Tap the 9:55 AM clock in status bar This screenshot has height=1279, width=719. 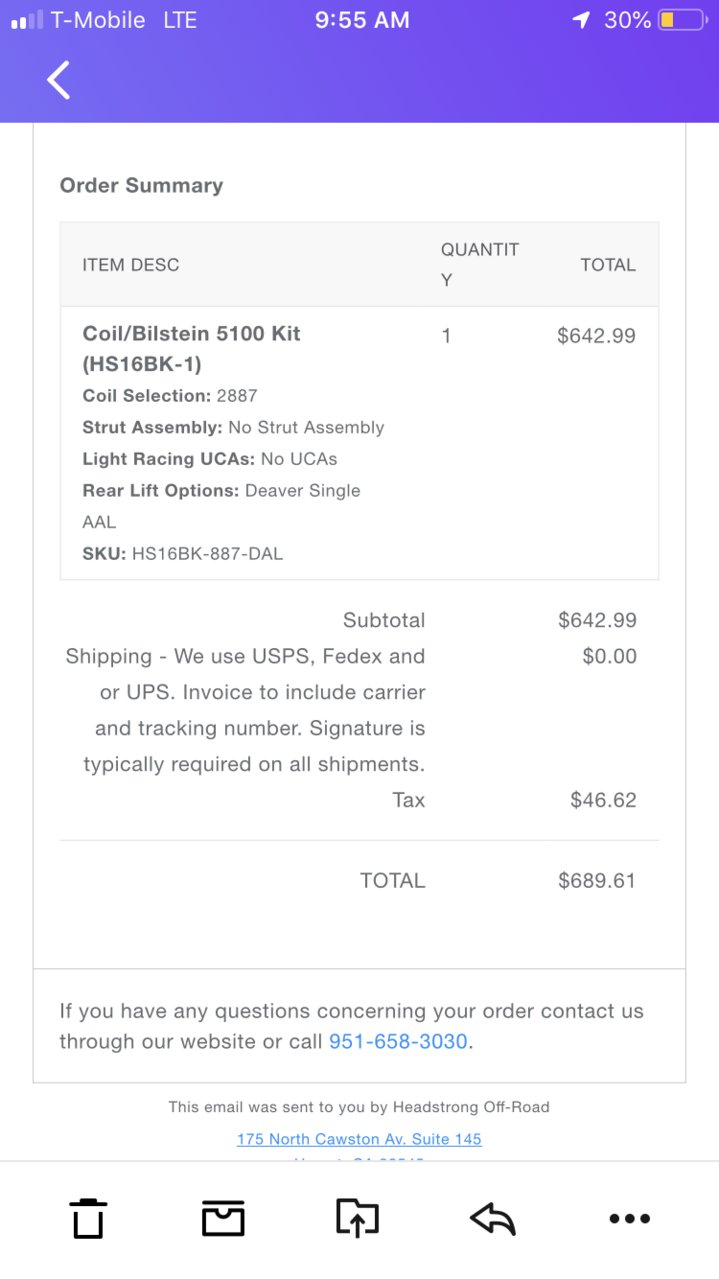click(362, 20)
